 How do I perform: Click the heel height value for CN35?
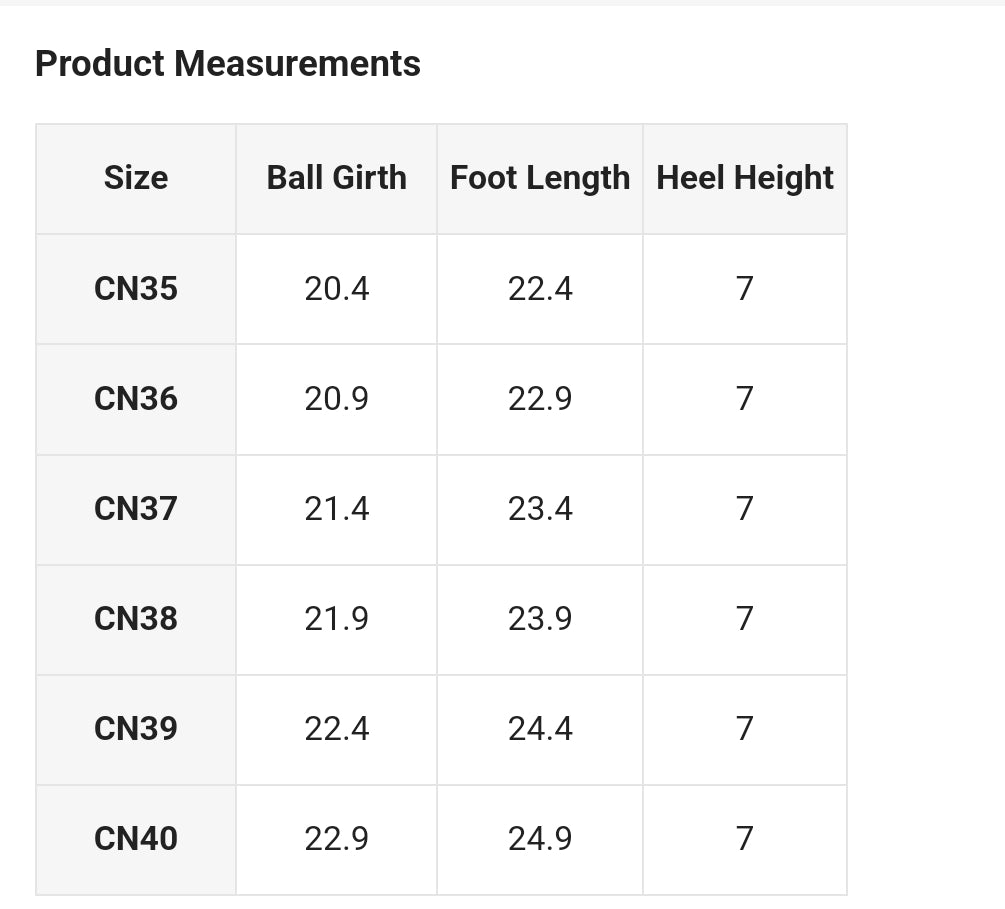point(744,289)
